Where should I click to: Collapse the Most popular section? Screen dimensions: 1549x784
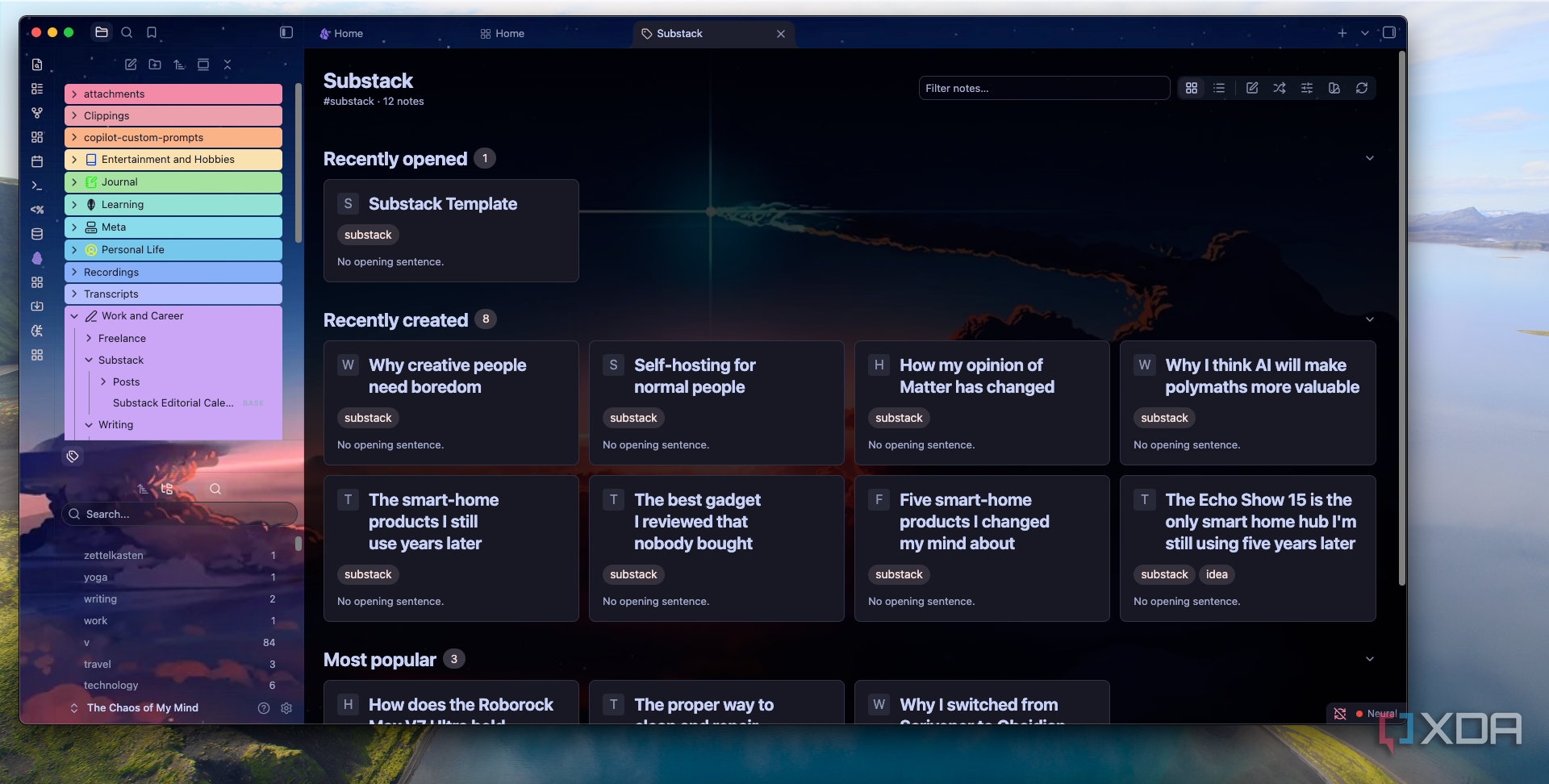1370,659
